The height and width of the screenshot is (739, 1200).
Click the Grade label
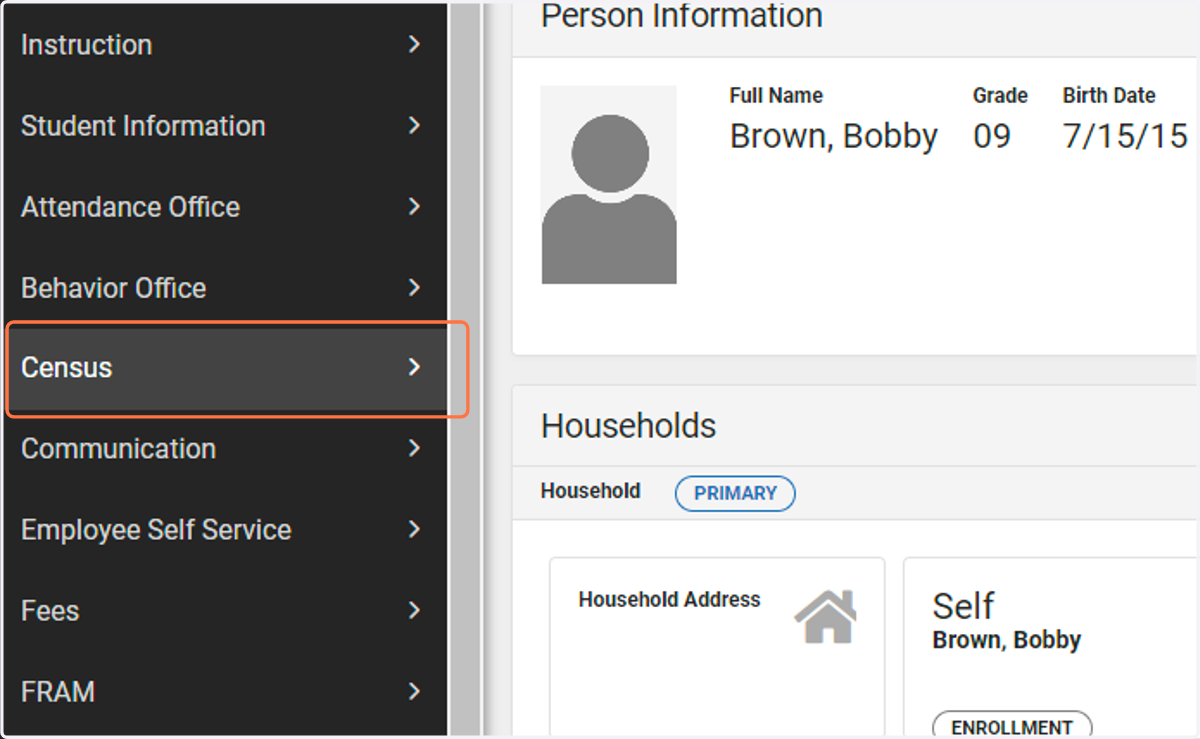pos(1000,96)
